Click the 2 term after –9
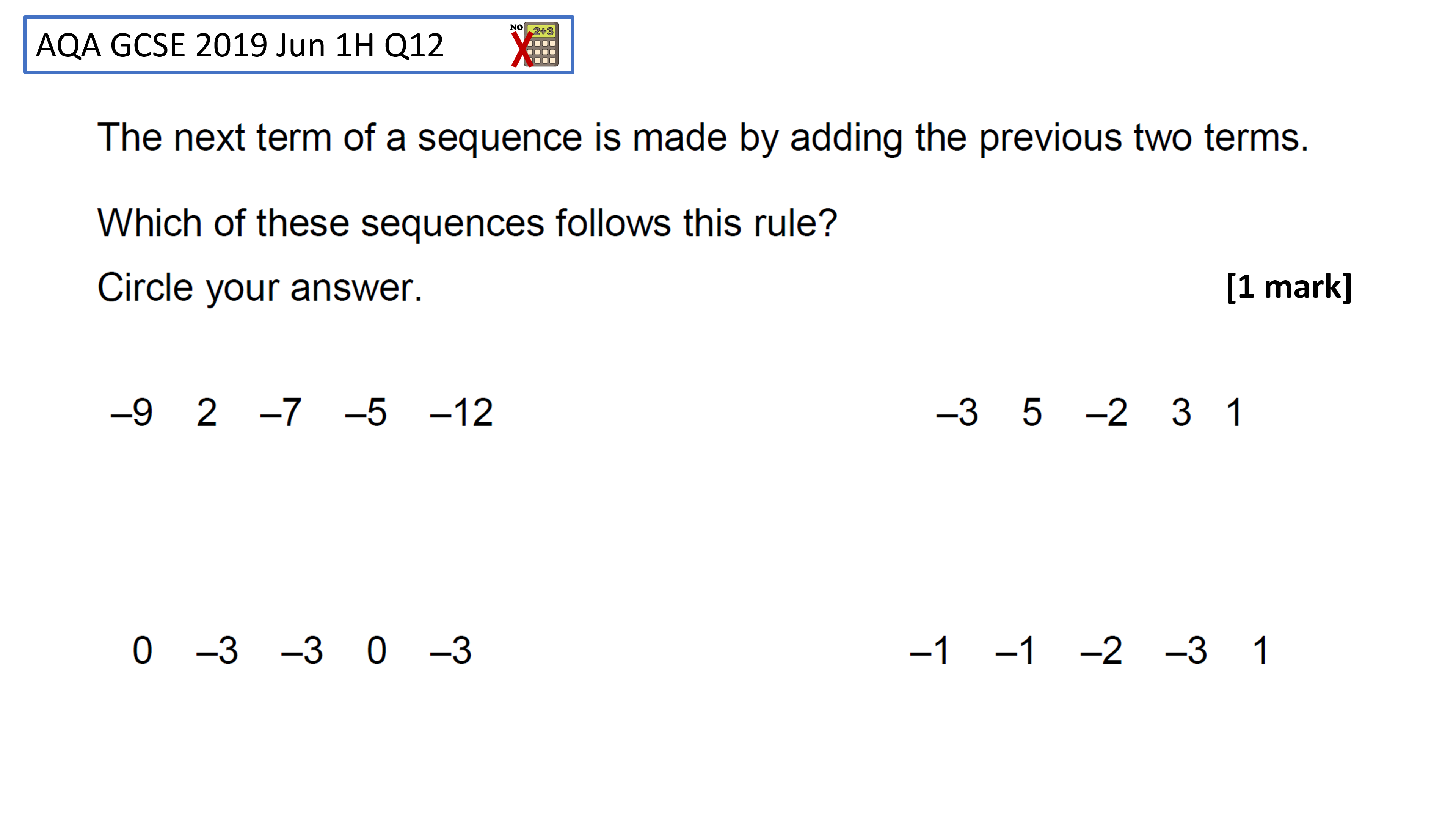The image size is (1456, 819). [207, 413]
